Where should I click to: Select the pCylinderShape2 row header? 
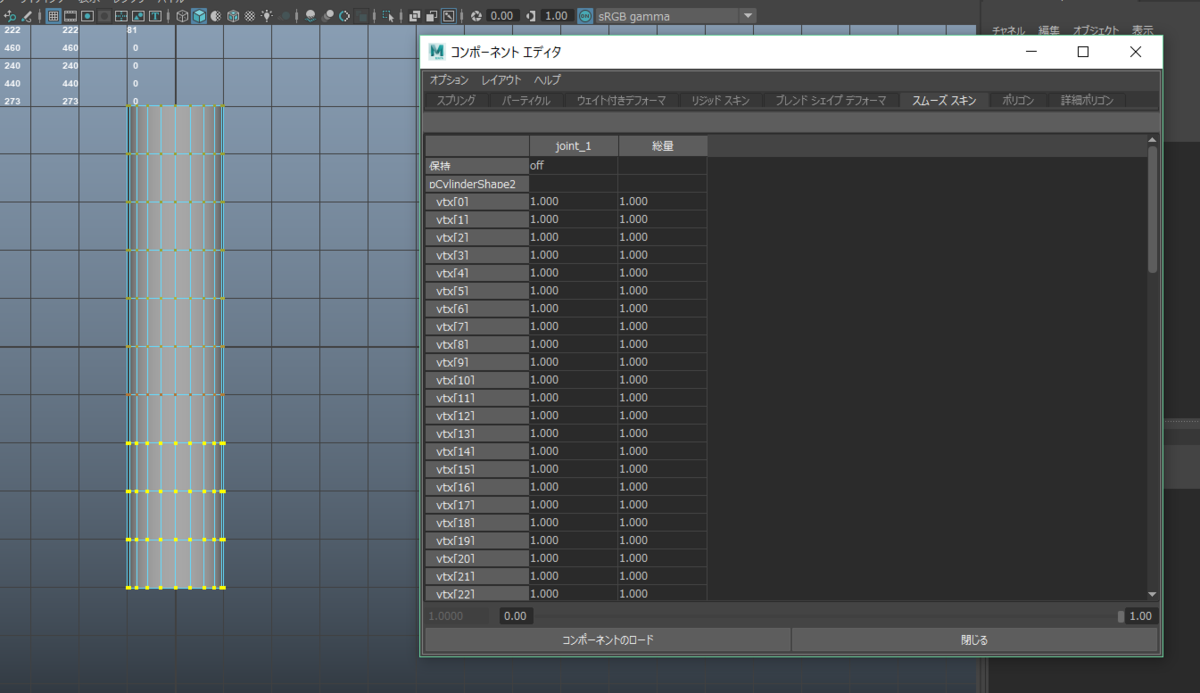pos(477,184)
